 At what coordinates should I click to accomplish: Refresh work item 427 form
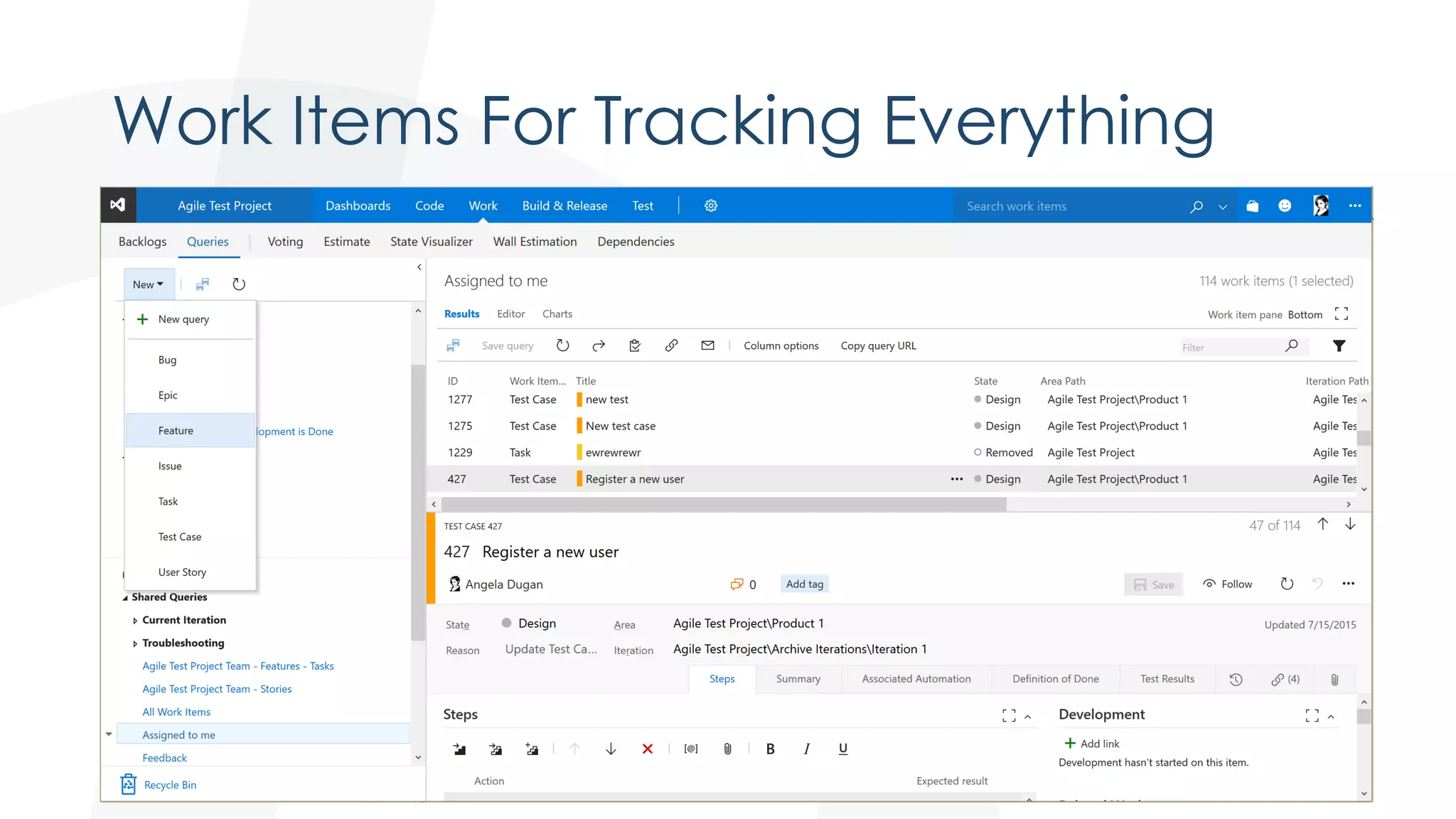pyautogui.click(x=1287, y=584)
